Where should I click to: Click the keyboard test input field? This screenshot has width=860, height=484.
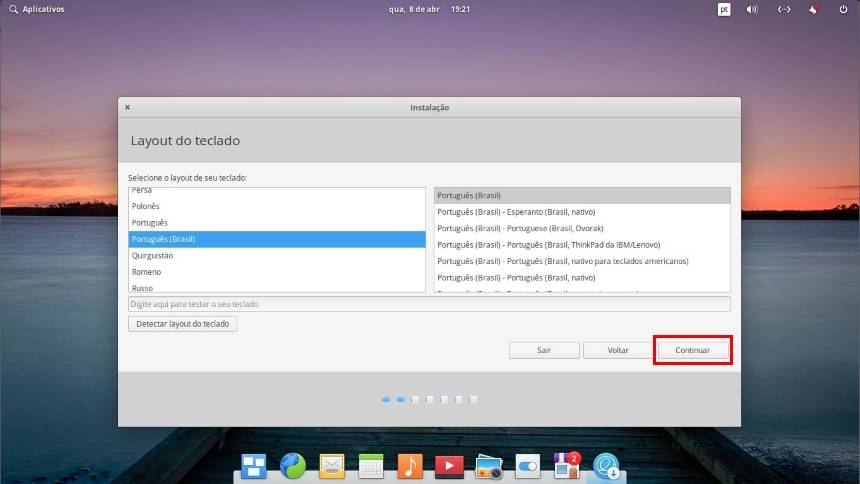point(429,304)
